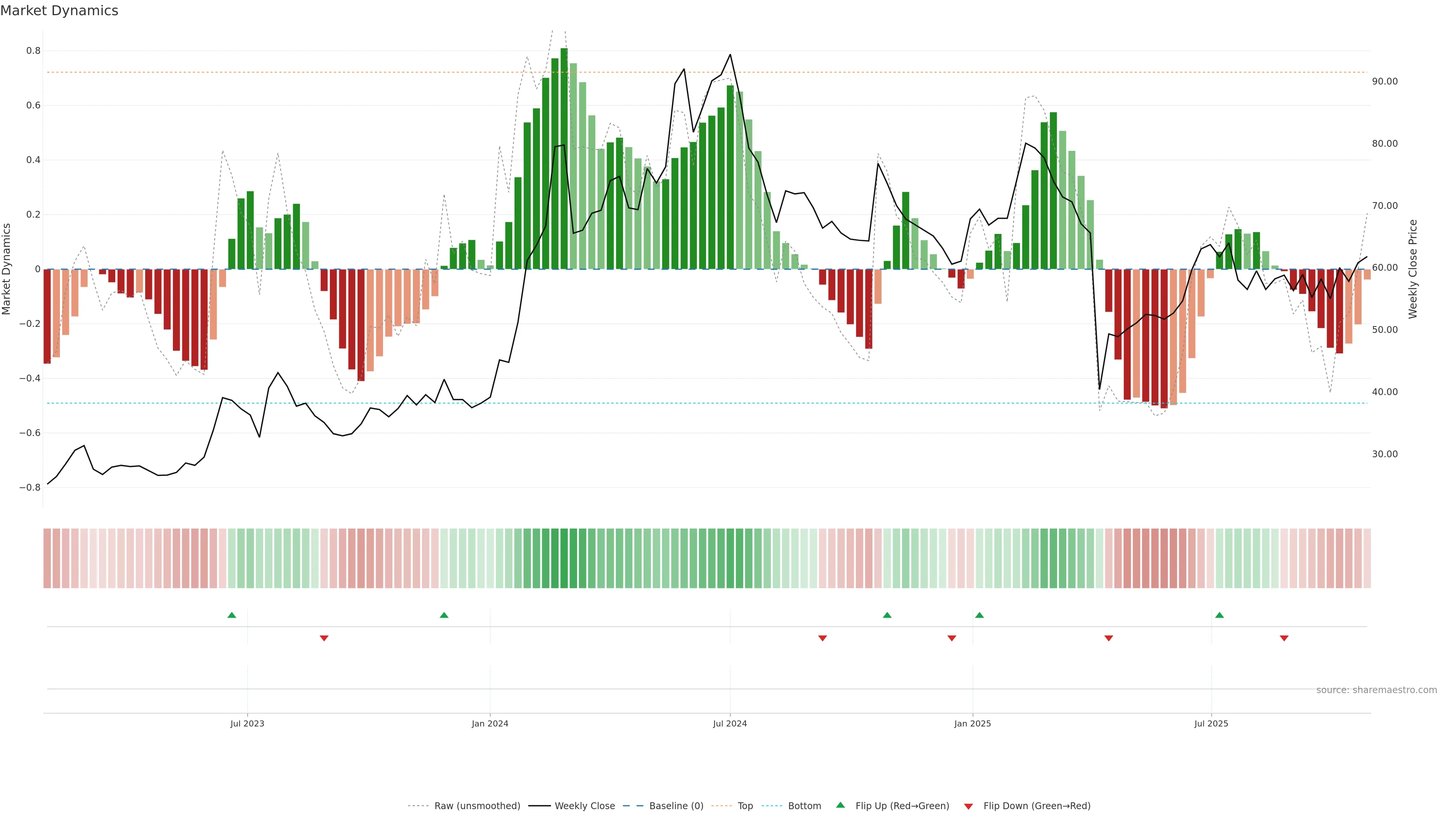Click the tallest dark green histogram bar
The height and width of the screenshot is (819, 1456).
pos(564,158)
